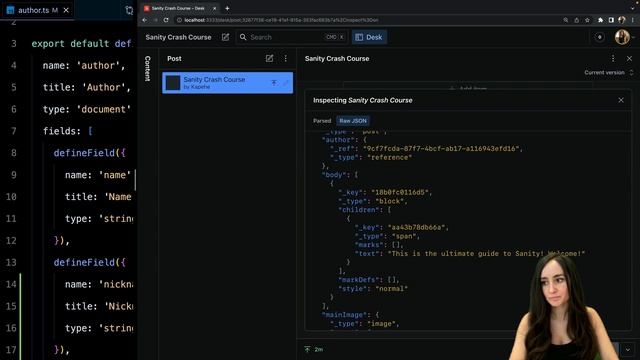Image resolution: width=640 pixels, height=360 pixels.
Task: Click the "normal" style value
Action: (x=391, y=289)
